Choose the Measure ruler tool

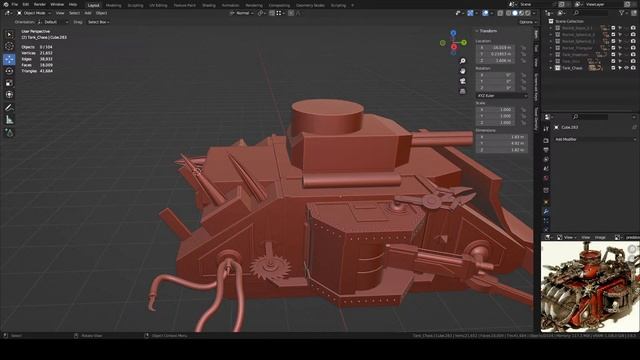(9, 120)
